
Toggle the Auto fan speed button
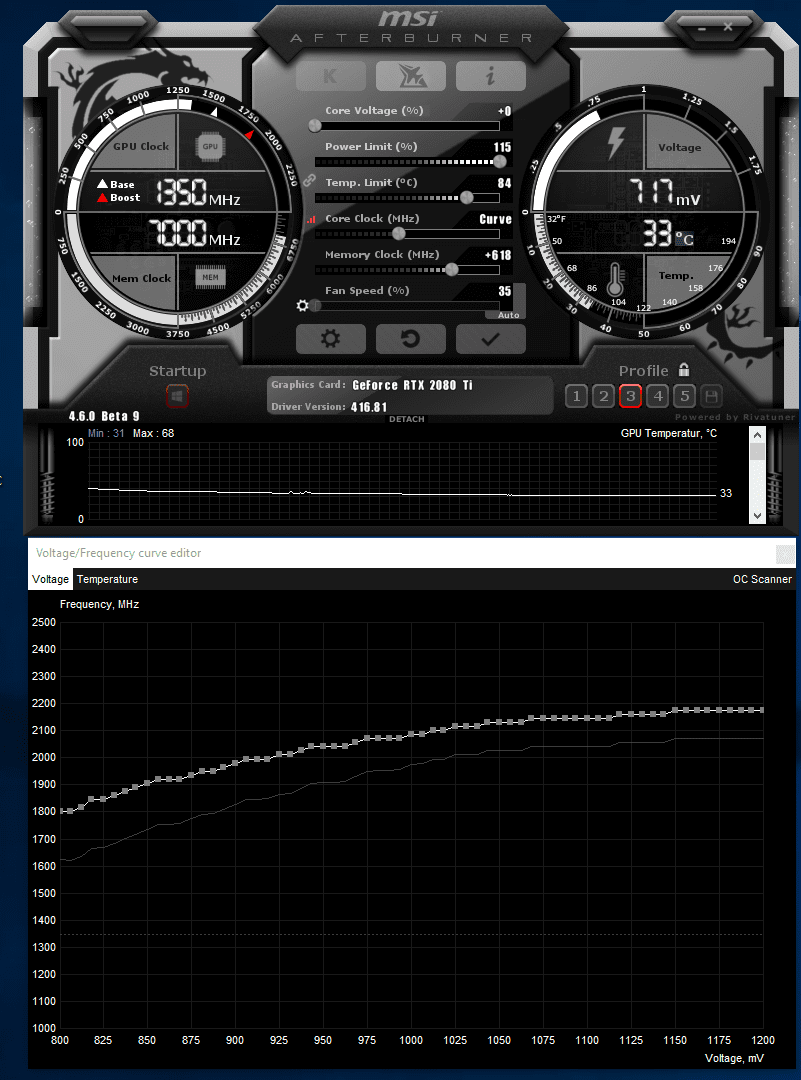508,315
